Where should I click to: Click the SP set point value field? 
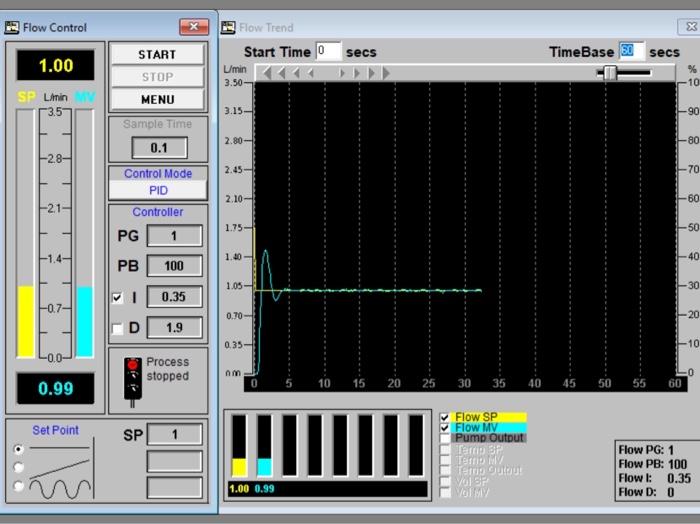coord(175,434)
